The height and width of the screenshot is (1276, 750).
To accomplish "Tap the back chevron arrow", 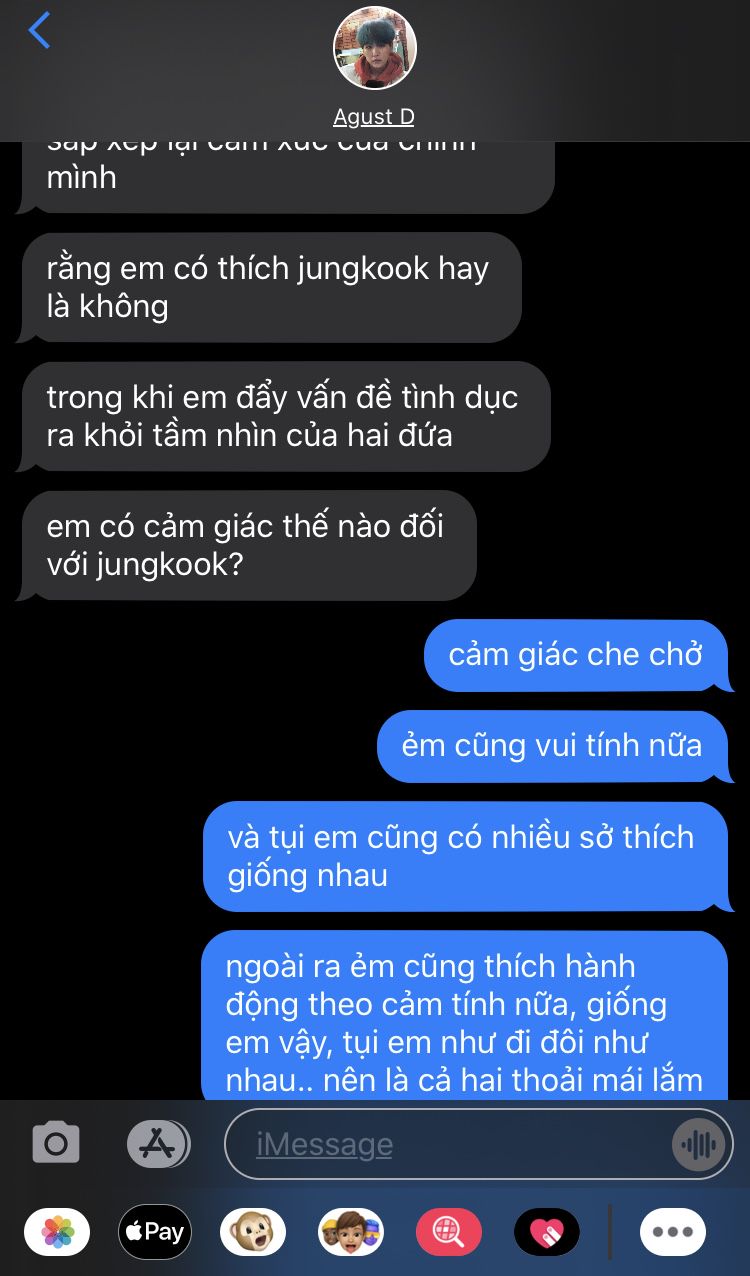I will pos(39,31).
